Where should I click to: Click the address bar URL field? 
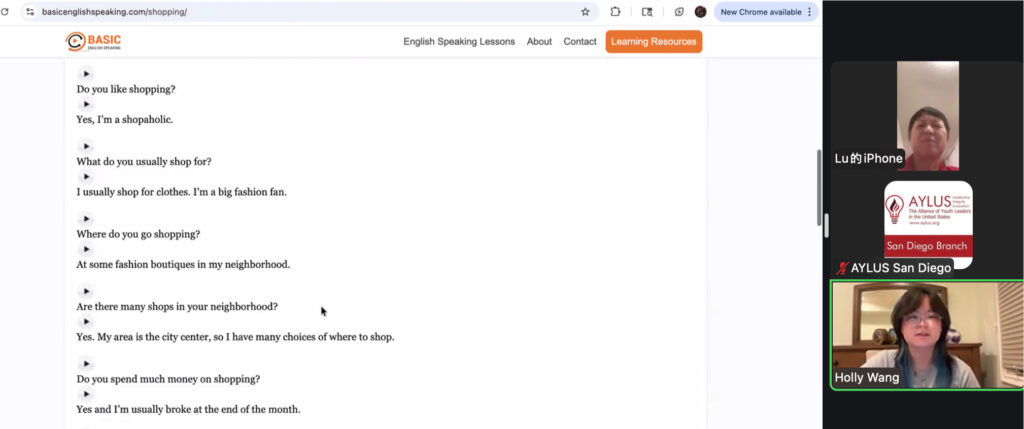pos(300,12)
